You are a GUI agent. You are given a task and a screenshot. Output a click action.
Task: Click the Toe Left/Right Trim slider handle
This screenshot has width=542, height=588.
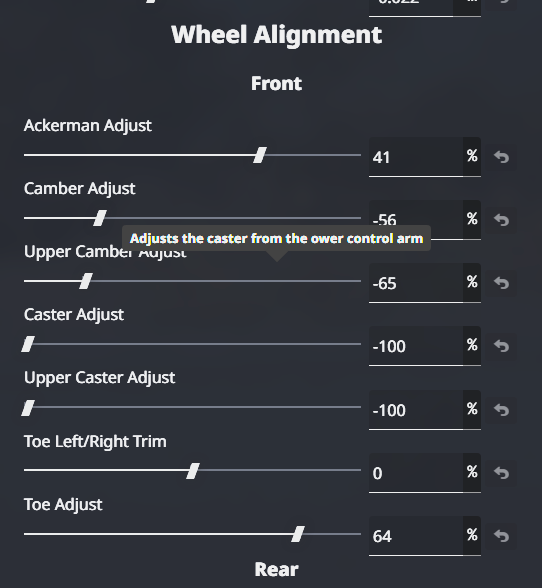(193, 471)
